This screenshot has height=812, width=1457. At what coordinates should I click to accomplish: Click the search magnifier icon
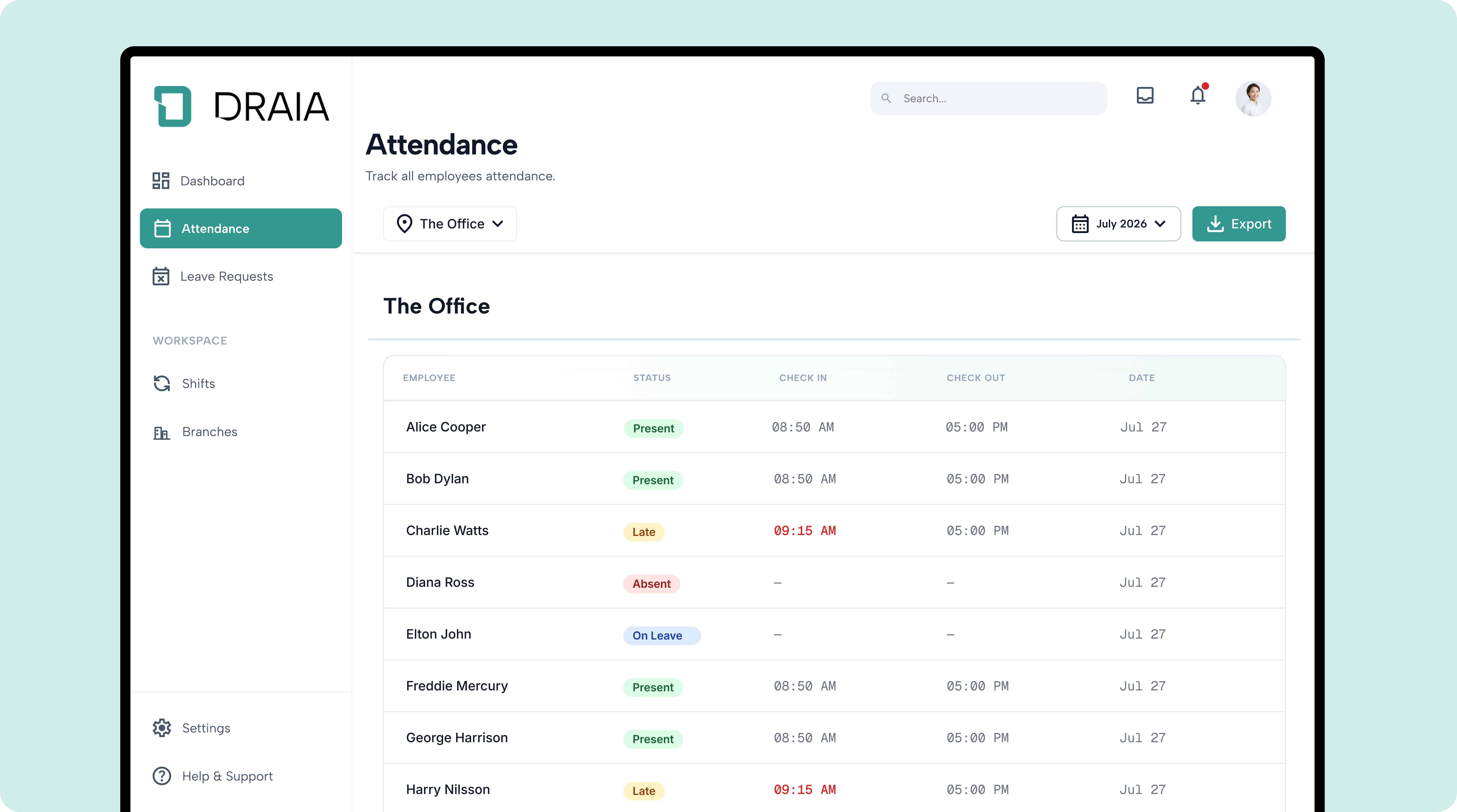pyautogui.click(x=886, y=98)
